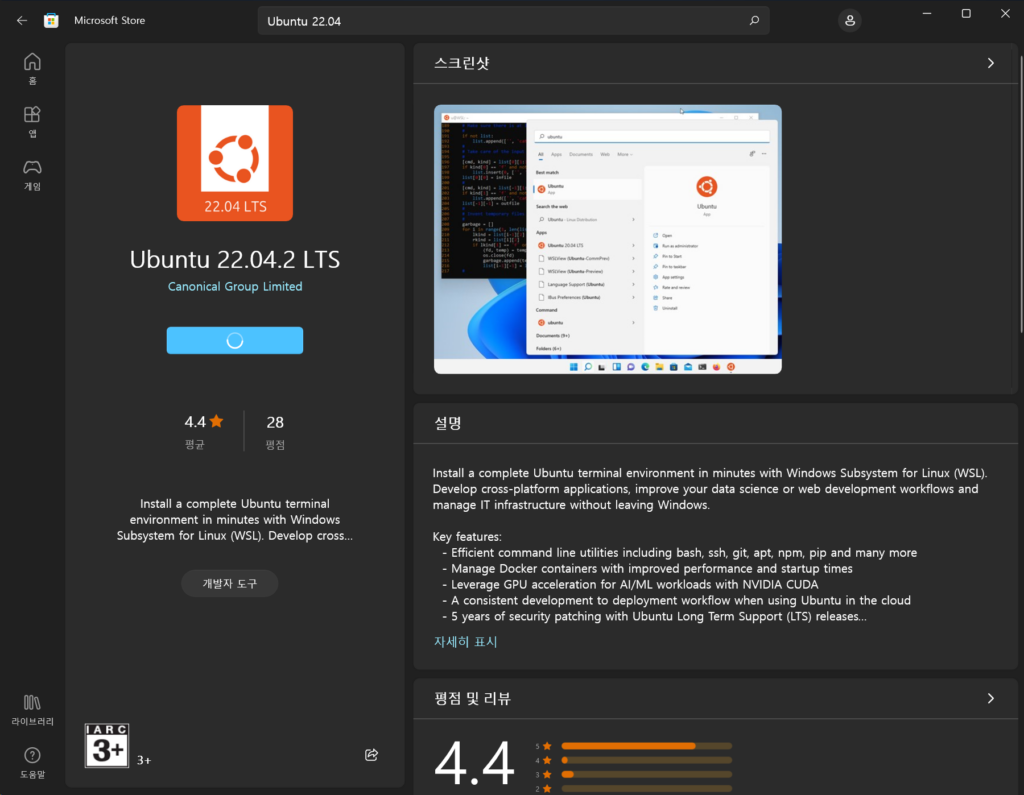Open the Library in sidebar
Viewport: 1024px width, 795px height.
pos(32,710)
